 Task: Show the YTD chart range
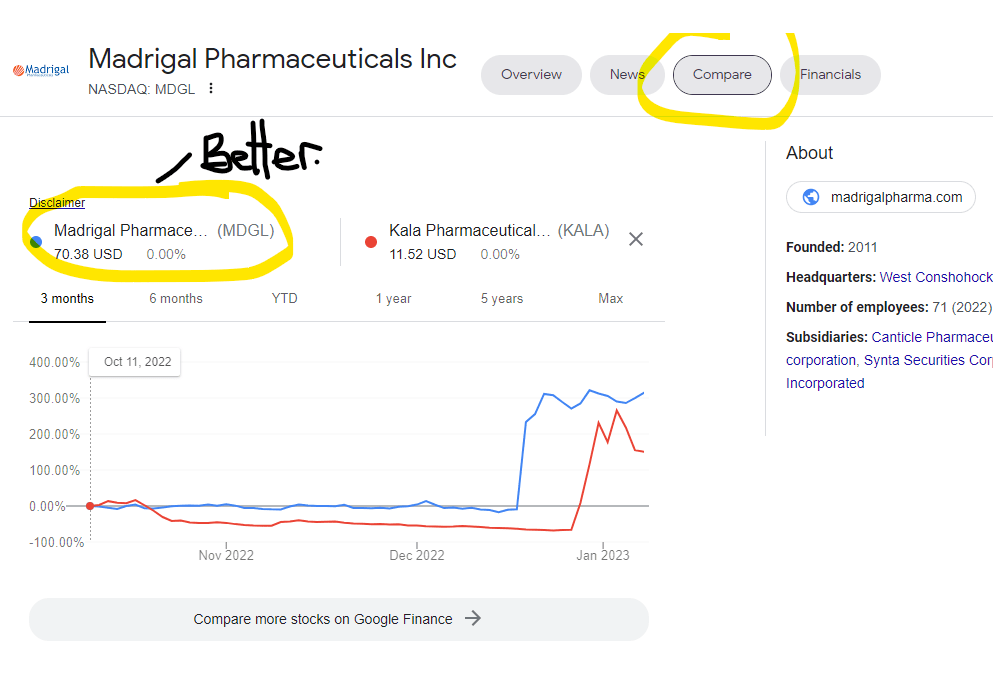(x=284, y=298)
